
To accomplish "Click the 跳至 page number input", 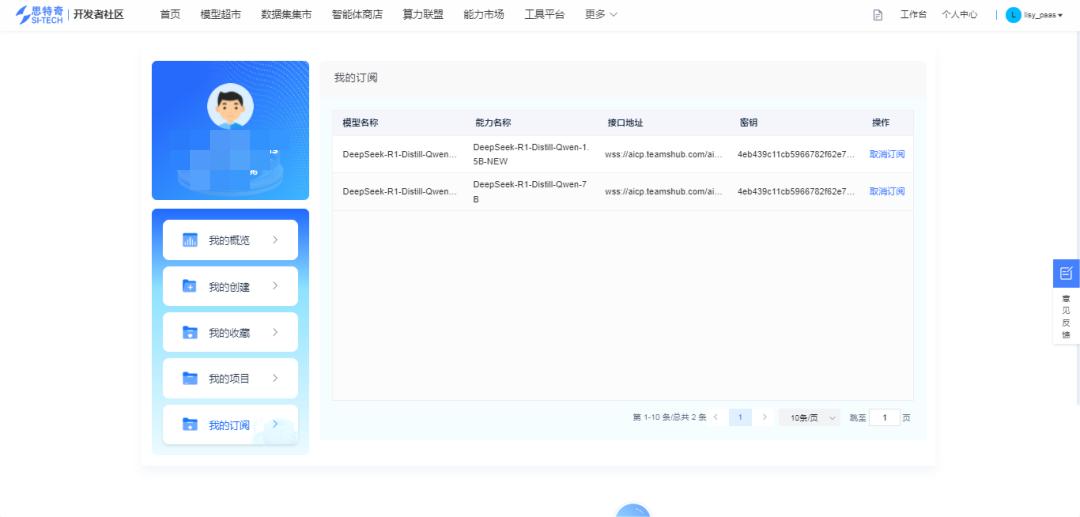I will pos(884,417).
